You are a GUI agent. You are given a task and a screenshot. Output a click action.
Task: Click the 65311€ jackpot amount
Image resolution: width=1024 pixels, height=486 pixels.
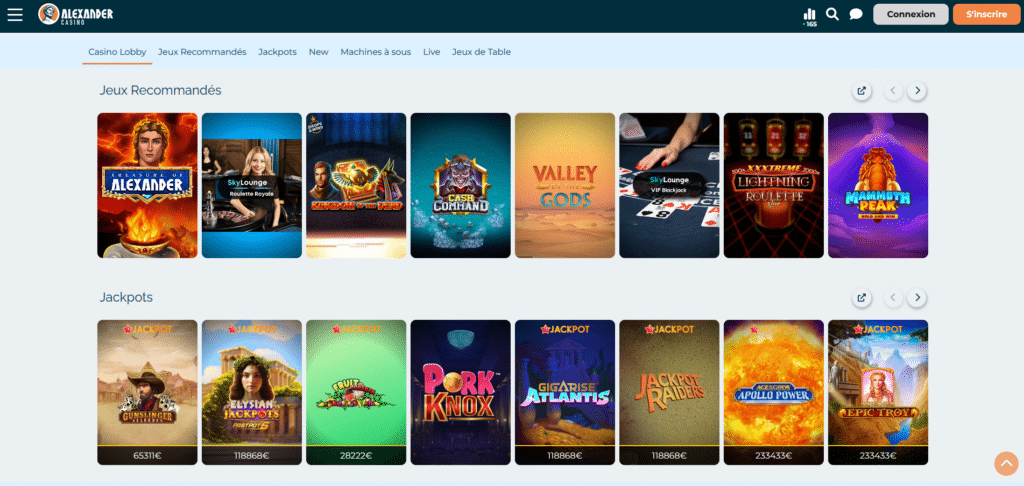148,455
